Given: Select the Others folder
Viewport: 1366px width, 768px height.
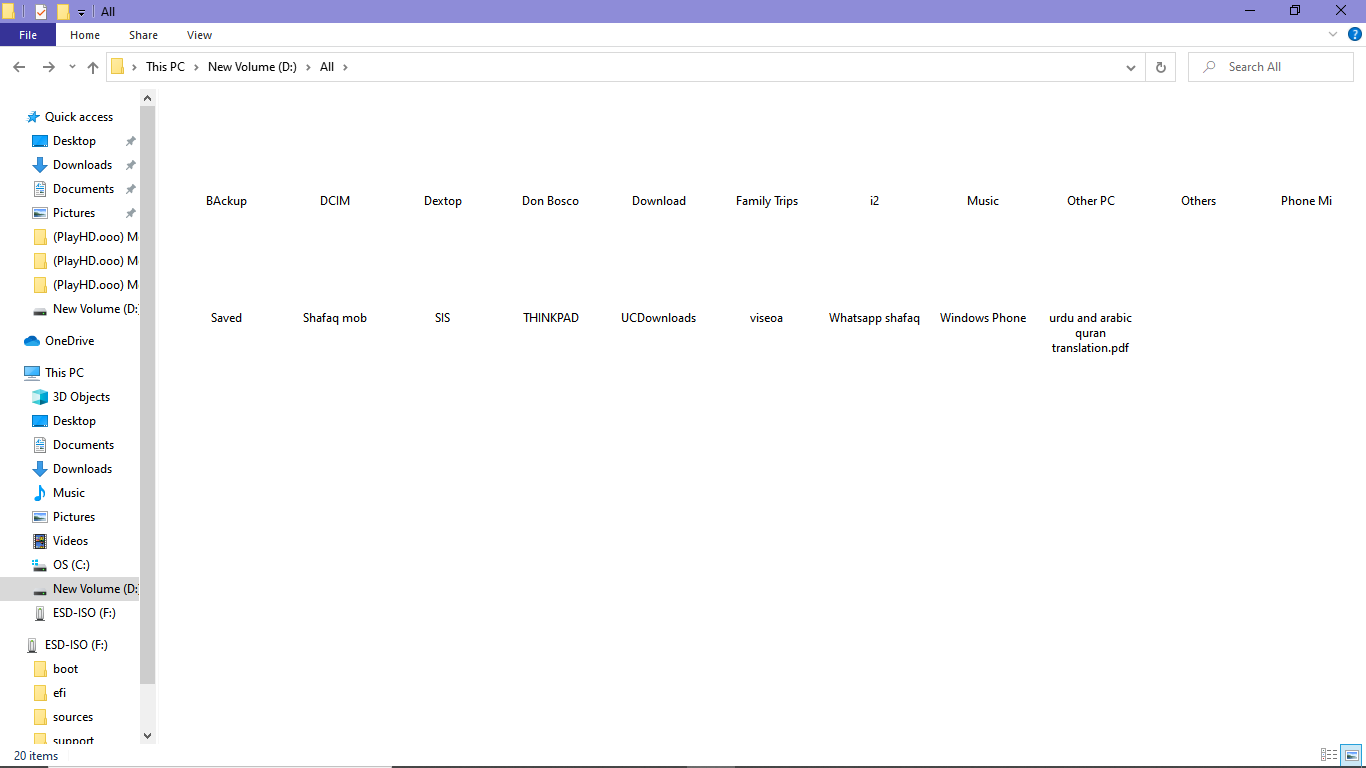Looking at the screenshot, I should (1199, 201).
